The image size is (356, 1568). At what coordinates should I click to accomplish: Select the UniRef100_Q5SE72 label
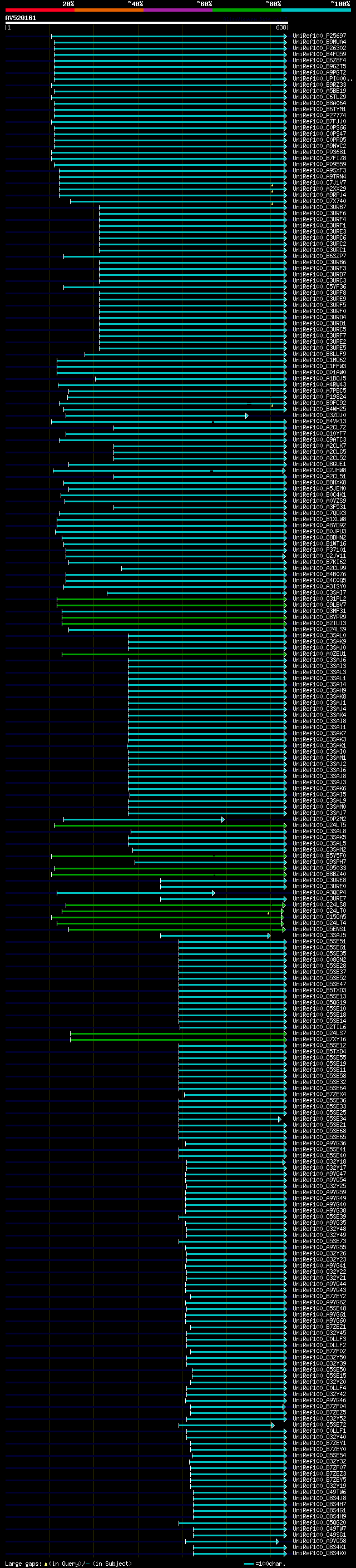point(319,1425)
